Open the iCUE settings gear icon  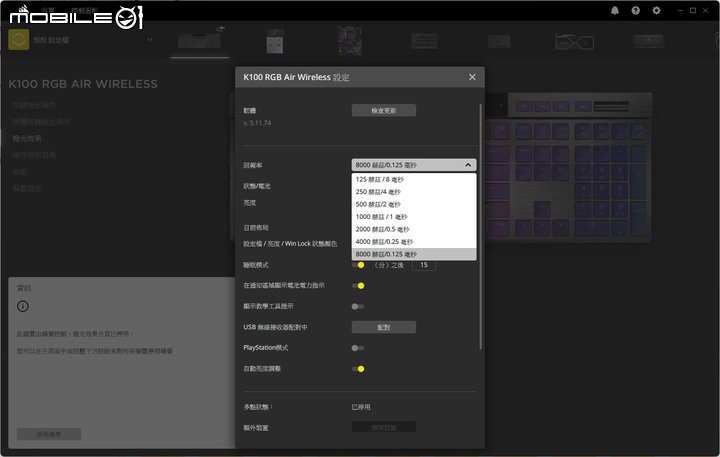click(657, 11)
